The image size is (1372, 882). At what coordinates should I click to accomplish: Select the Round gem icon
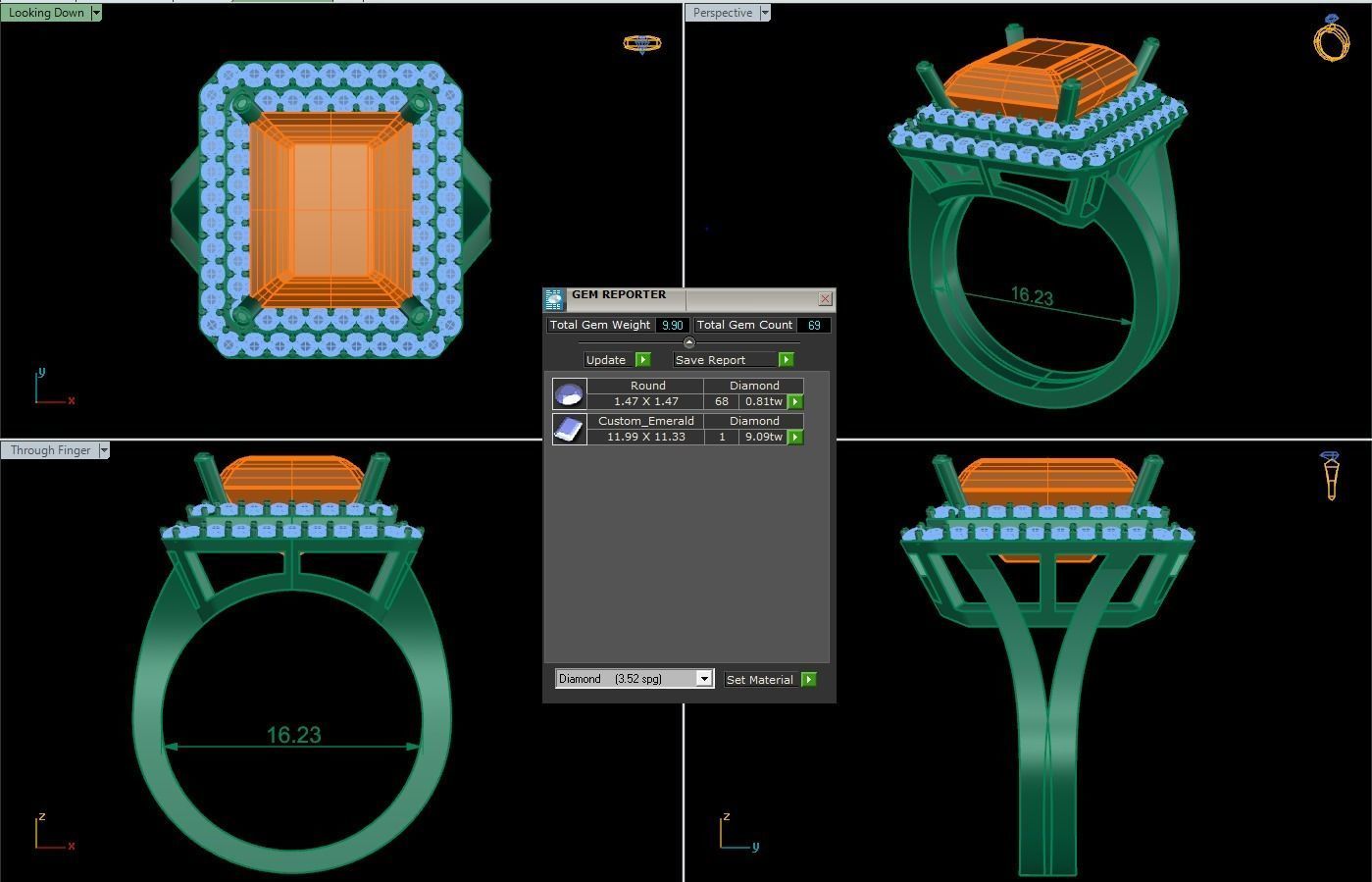570,394
